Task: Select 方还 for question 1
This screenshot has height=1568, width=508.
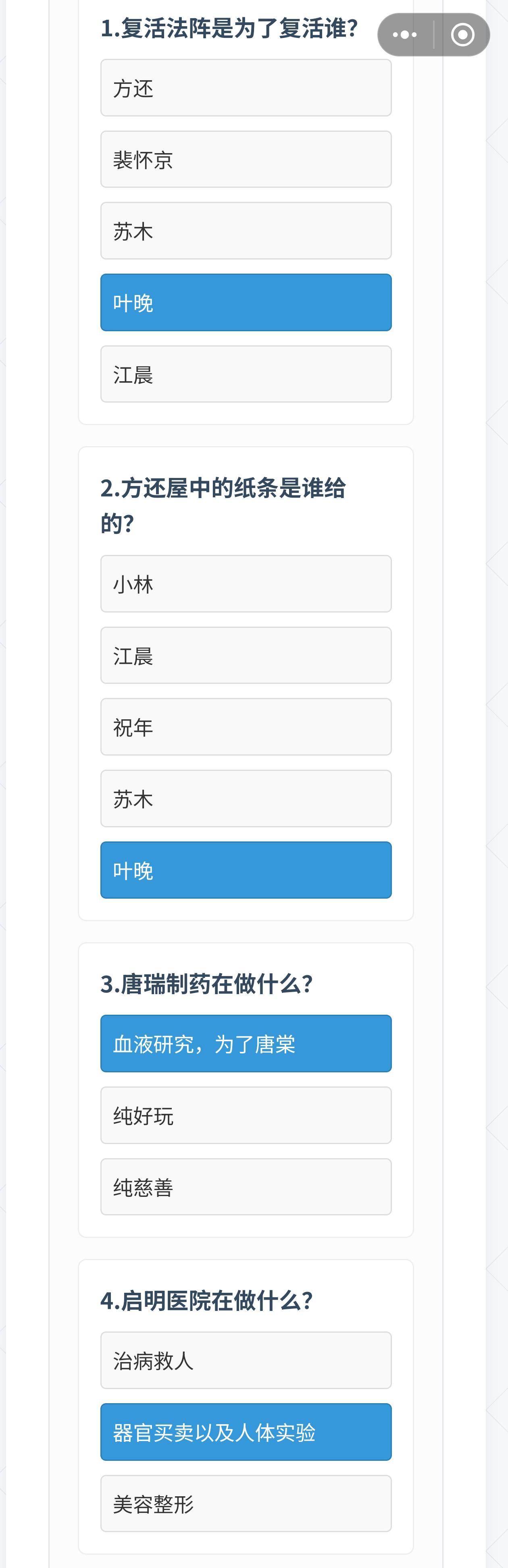Action: click(246, 88)
